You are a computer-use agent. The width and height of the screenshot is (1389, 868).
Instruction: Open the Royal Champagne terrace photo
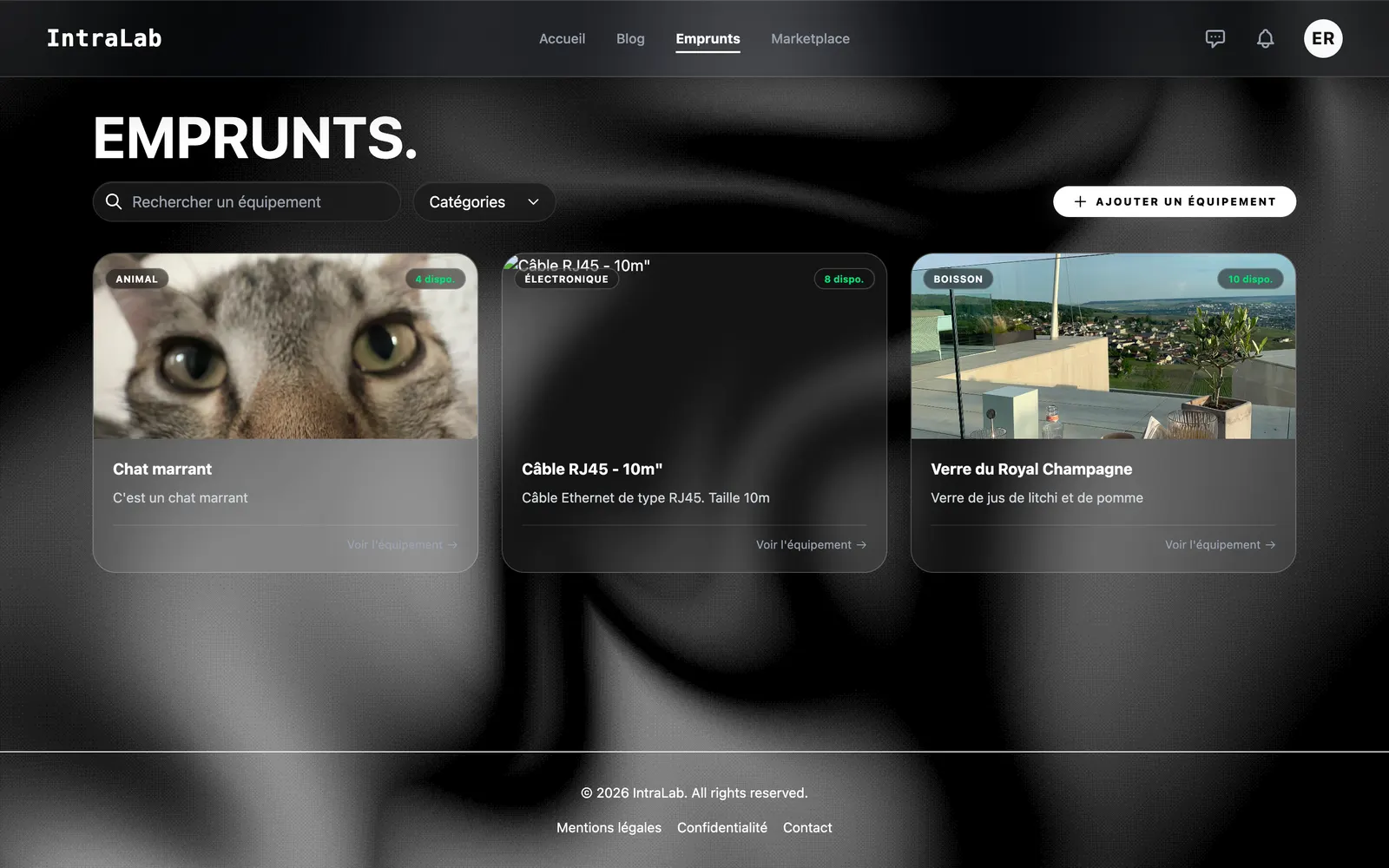[x=1103, y=346]
